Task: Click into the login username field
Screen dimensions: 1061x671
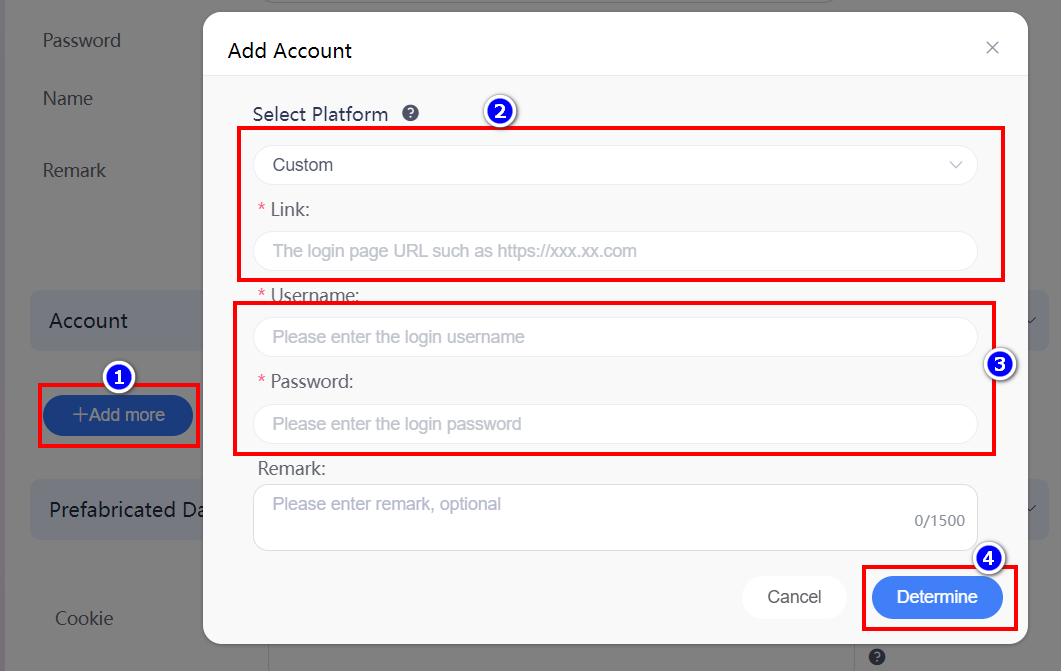Action: click(615, 337)
